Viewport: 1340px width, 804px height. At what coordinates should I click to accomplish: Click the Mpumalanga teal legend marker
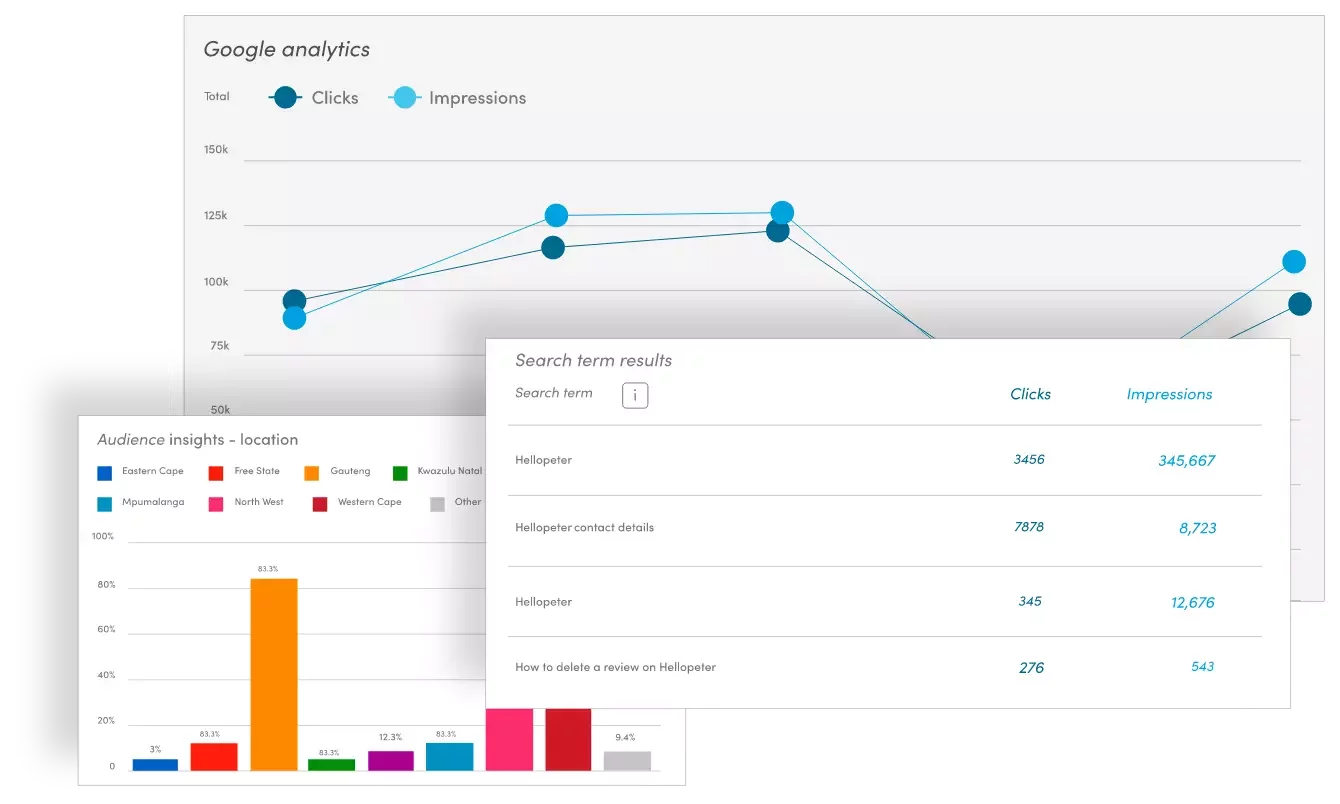click(105, 502)
